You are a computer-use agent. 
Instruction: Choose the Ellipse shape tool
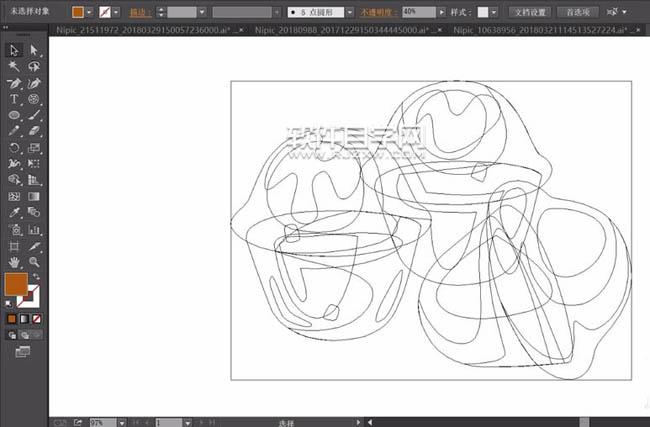pyautogui.click(x=15, y=115)
